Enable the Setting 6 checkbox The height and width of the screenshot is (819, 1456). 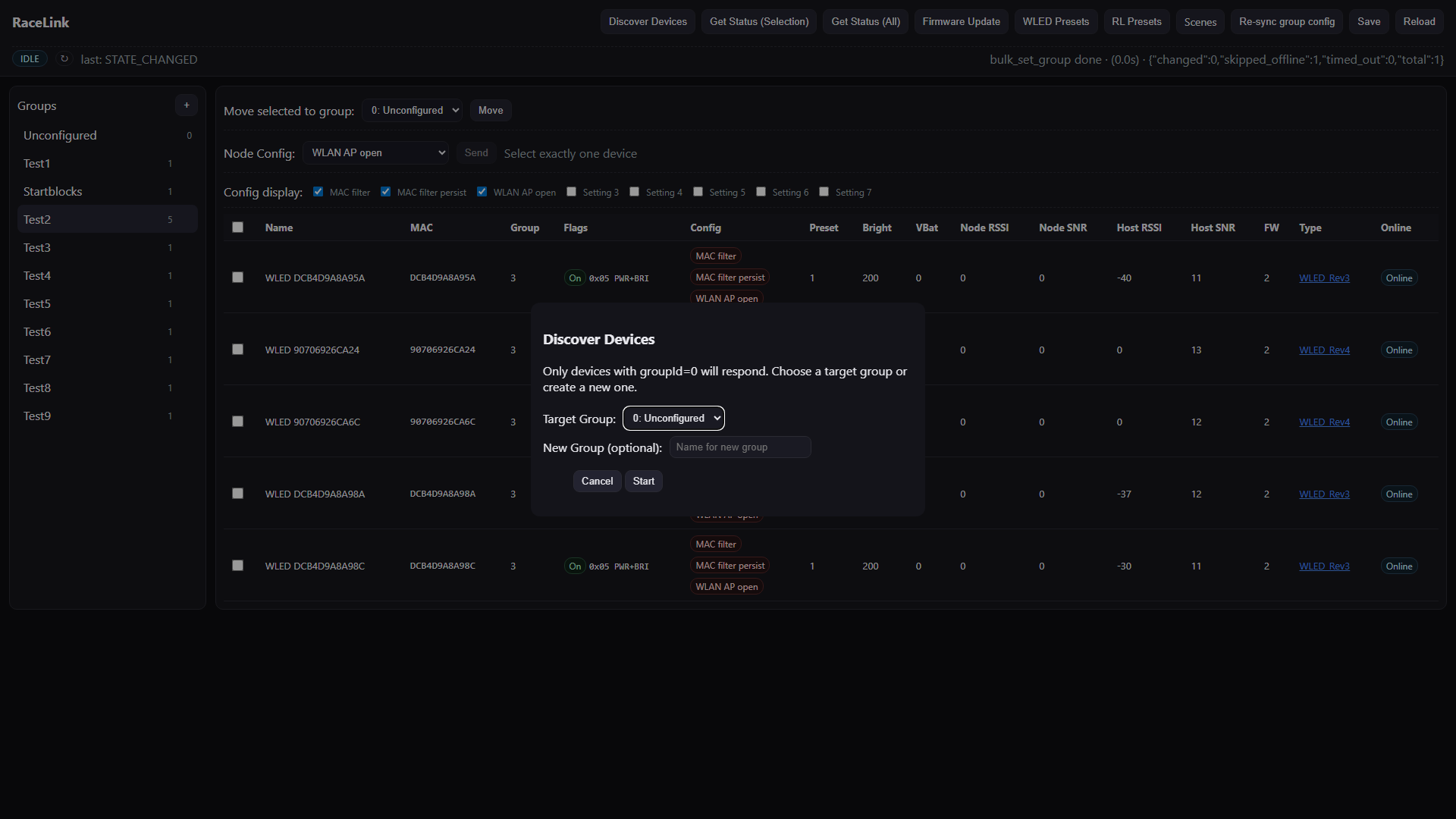[x=761, y=192]
